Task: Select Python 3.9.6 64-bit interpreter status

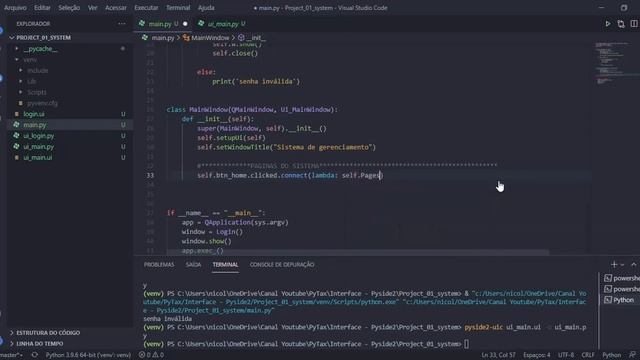Action: 88,355
